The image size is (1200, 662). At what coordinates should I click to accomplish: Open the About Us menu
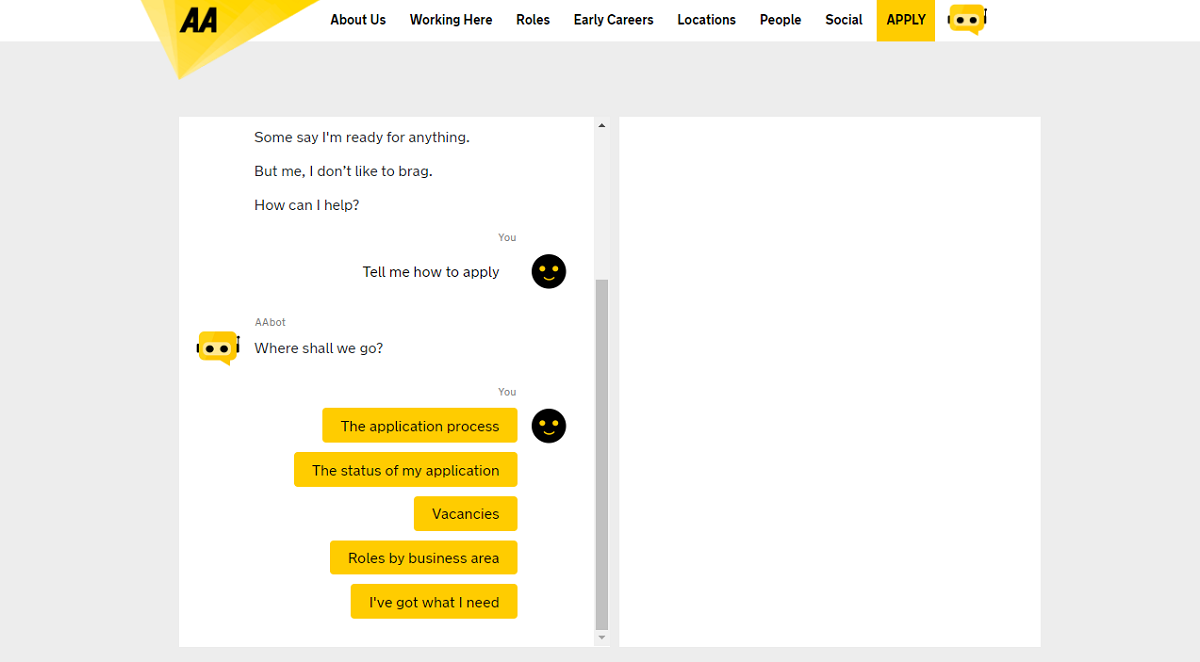358,20
